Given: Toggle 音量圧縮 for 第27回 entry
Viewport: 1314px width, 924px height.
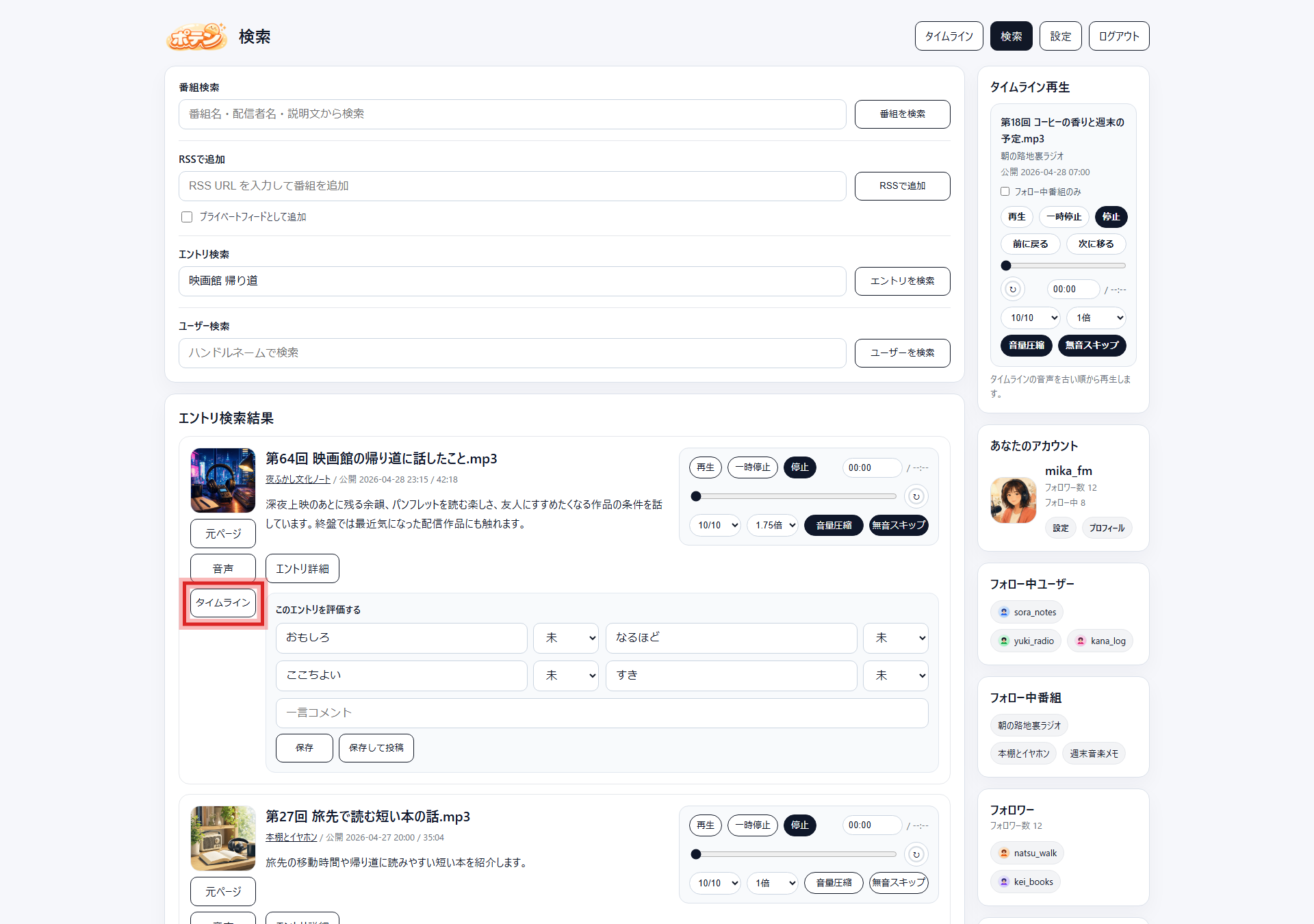Looking at the screenshot, I should click(834, 883).
